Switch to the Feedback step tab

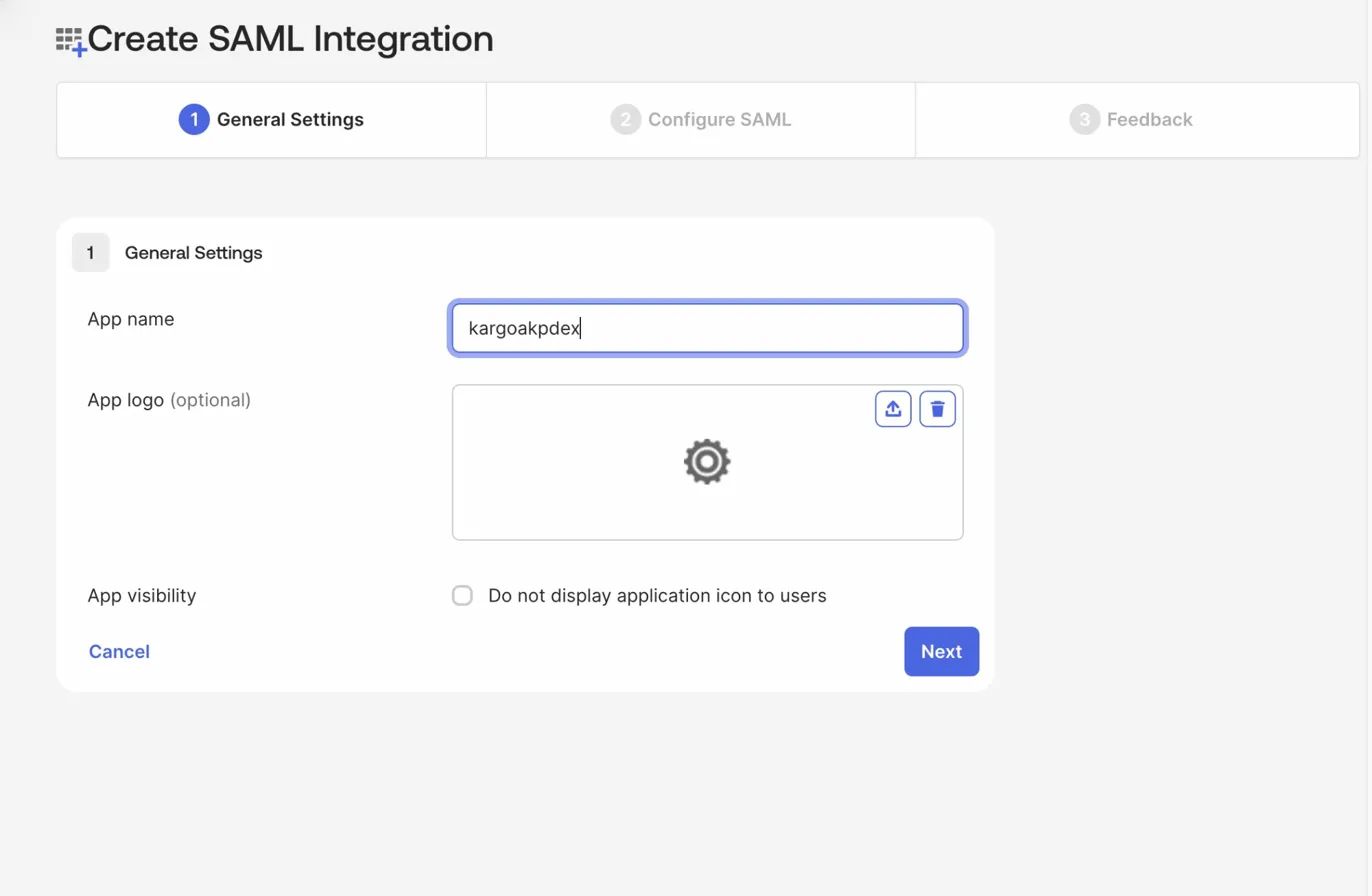[1137, 120]
